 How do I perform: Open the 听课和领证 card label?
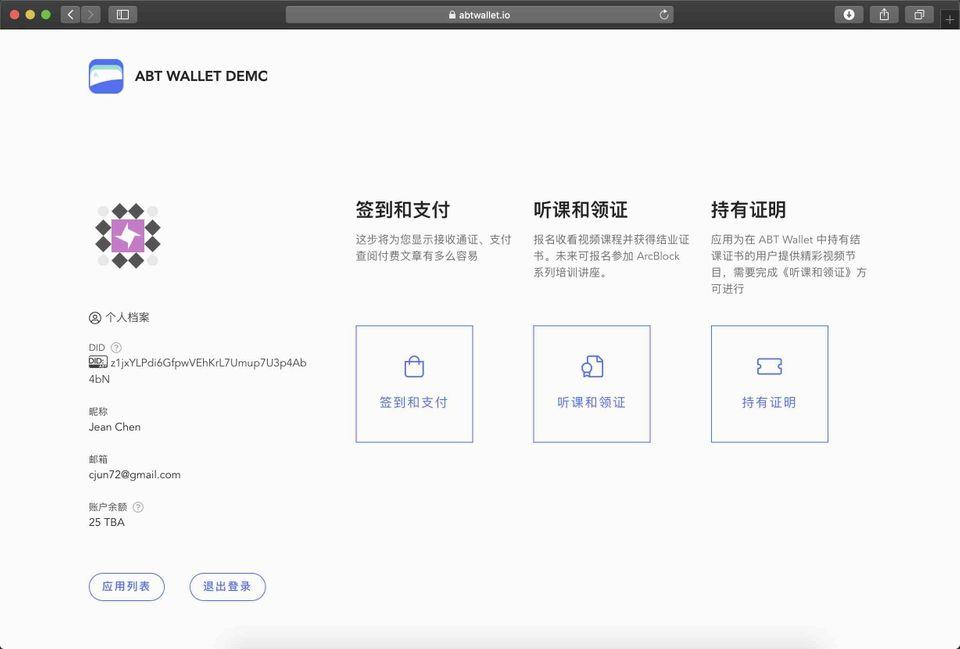[x=591, y=402]
